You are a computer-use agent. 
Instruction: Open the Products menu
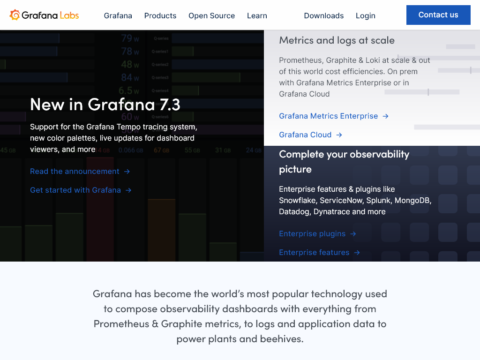point(160,16)
